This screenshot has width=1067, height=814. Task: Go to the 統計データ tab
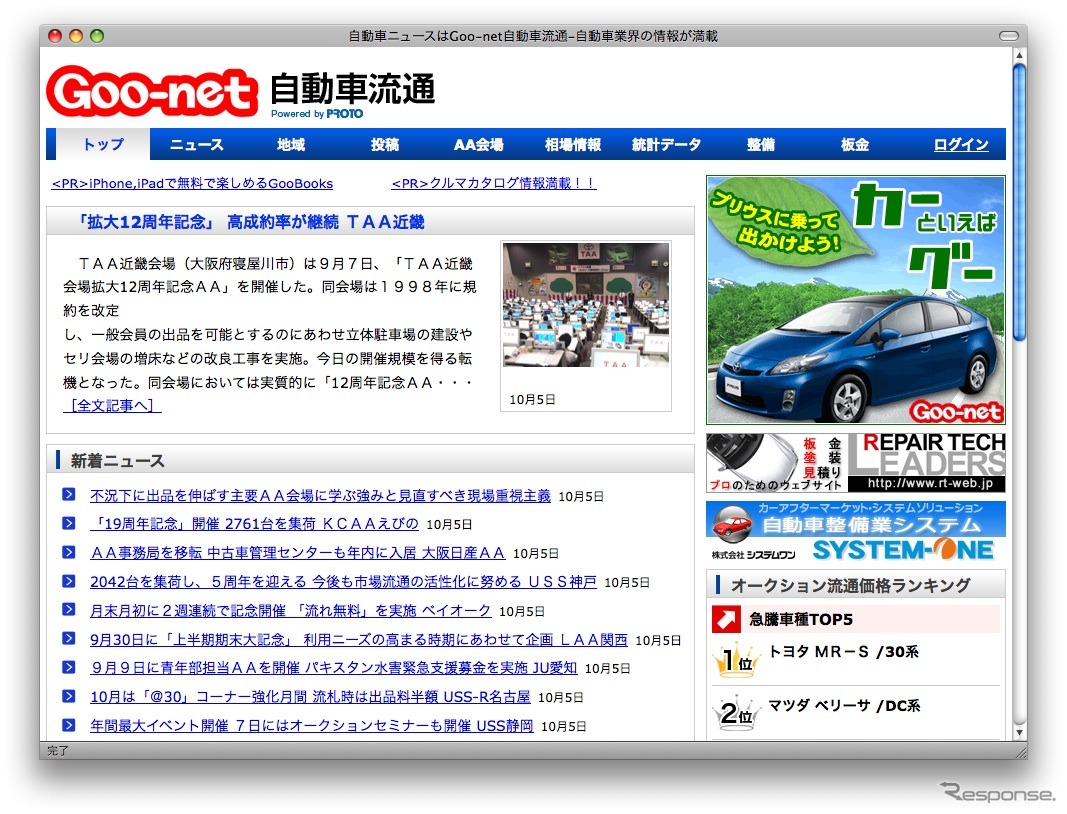666,145
